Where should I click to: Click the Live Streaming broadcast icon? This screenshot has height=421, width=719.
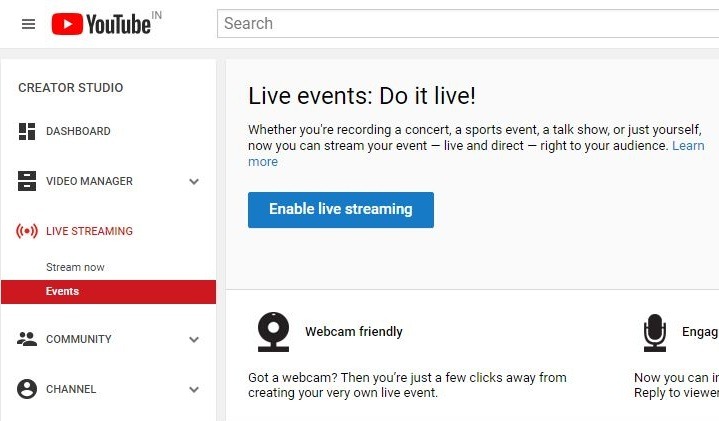click(x=27, y=231)
